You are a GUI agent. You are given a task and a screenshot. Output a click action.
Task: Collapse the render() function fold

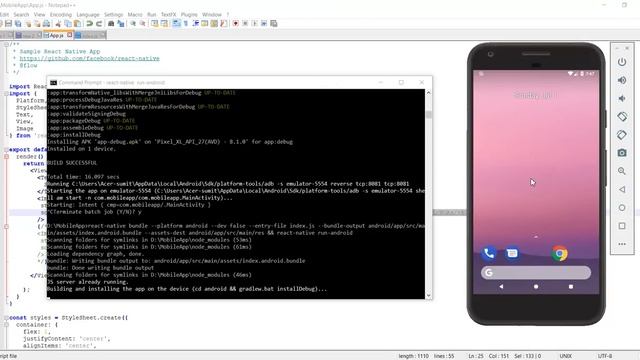click(7, 156)
